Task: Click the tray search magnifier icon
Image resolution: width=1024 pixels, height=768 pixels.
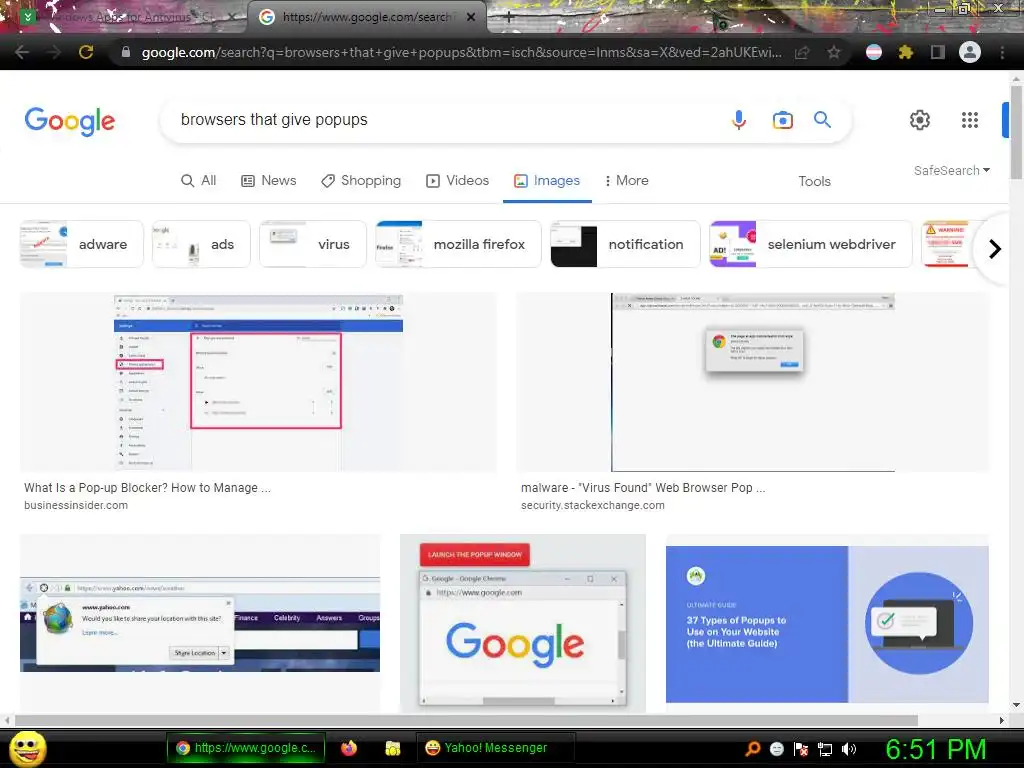Action: [752, 749]
